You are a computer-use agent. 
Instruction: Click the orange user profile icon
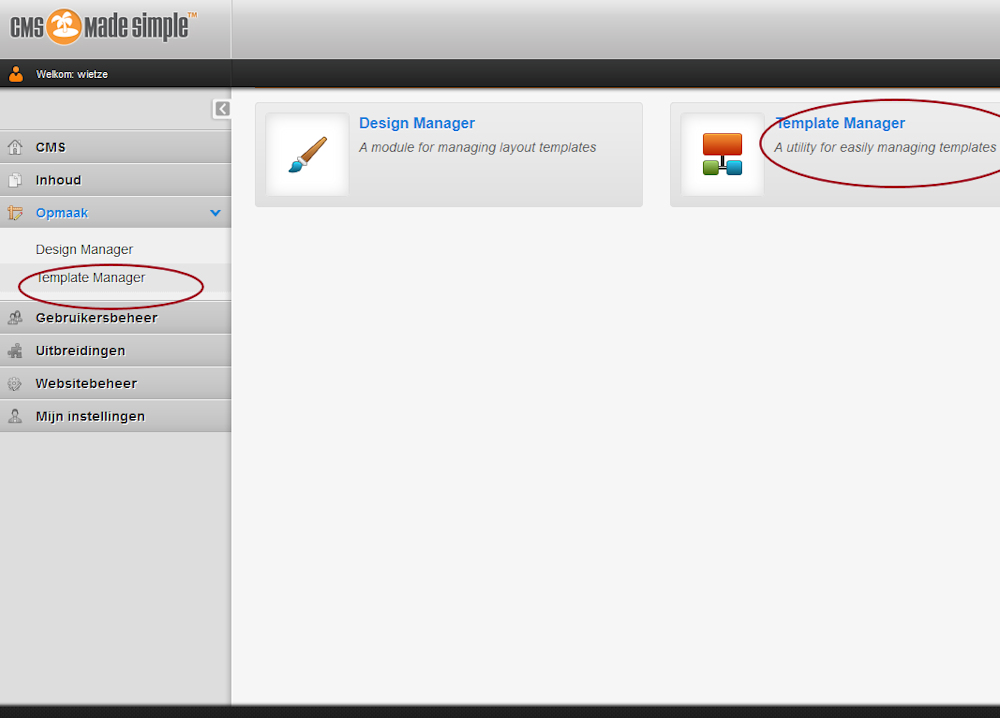pyautogui.click(x=16, y=74)
